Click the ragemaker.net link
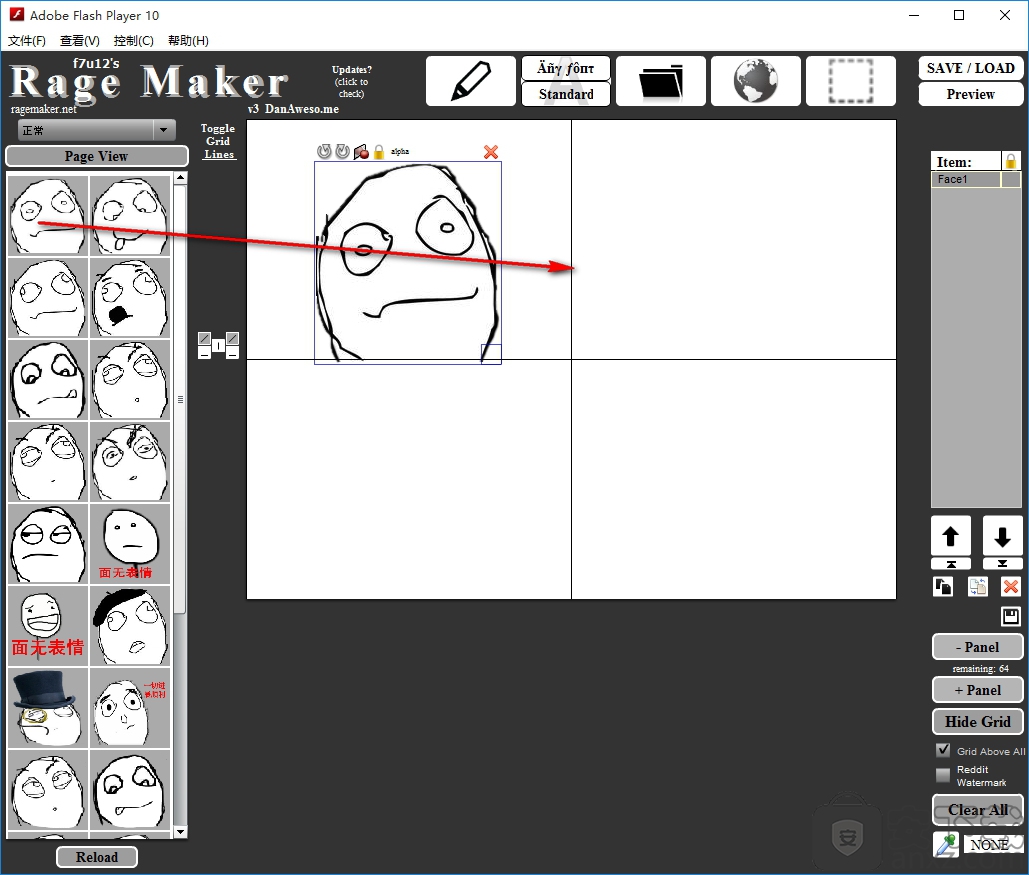 point(43,109)
